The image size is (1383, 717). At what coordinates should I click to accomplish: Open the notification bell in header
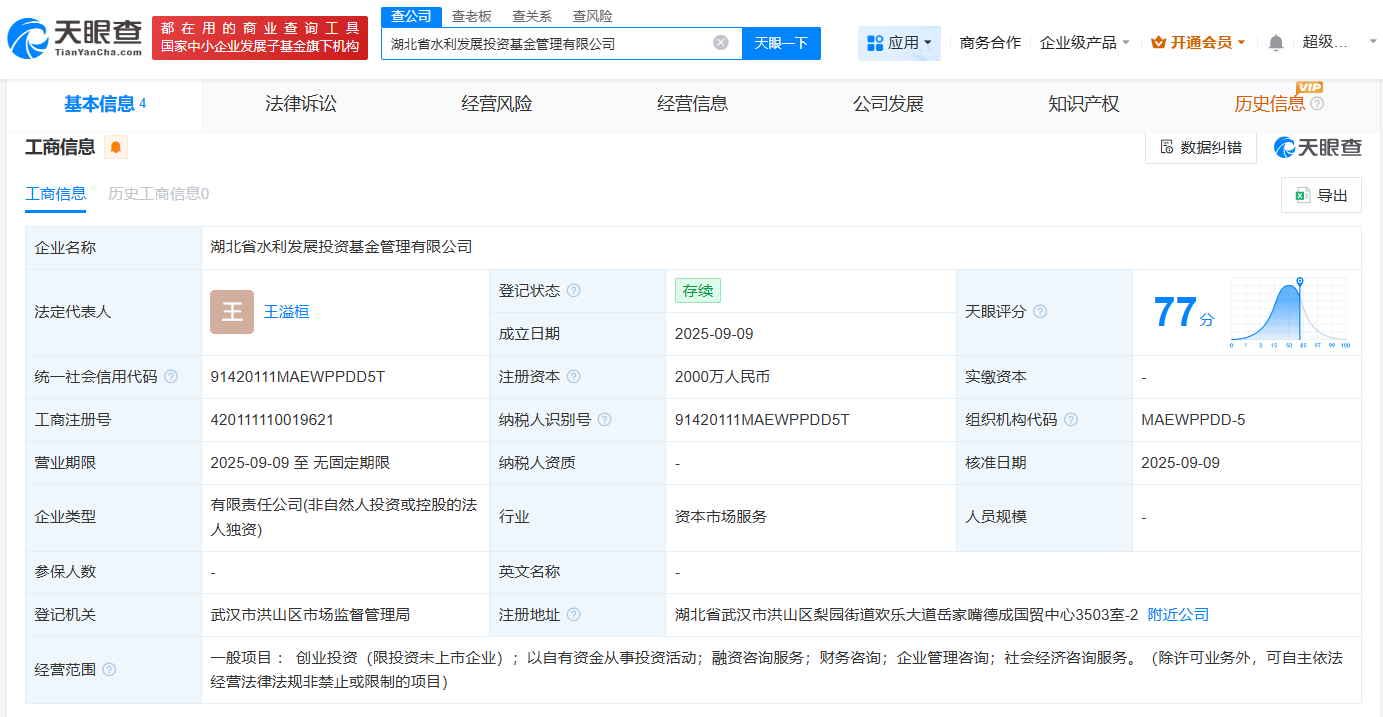tap(1275, 43)
